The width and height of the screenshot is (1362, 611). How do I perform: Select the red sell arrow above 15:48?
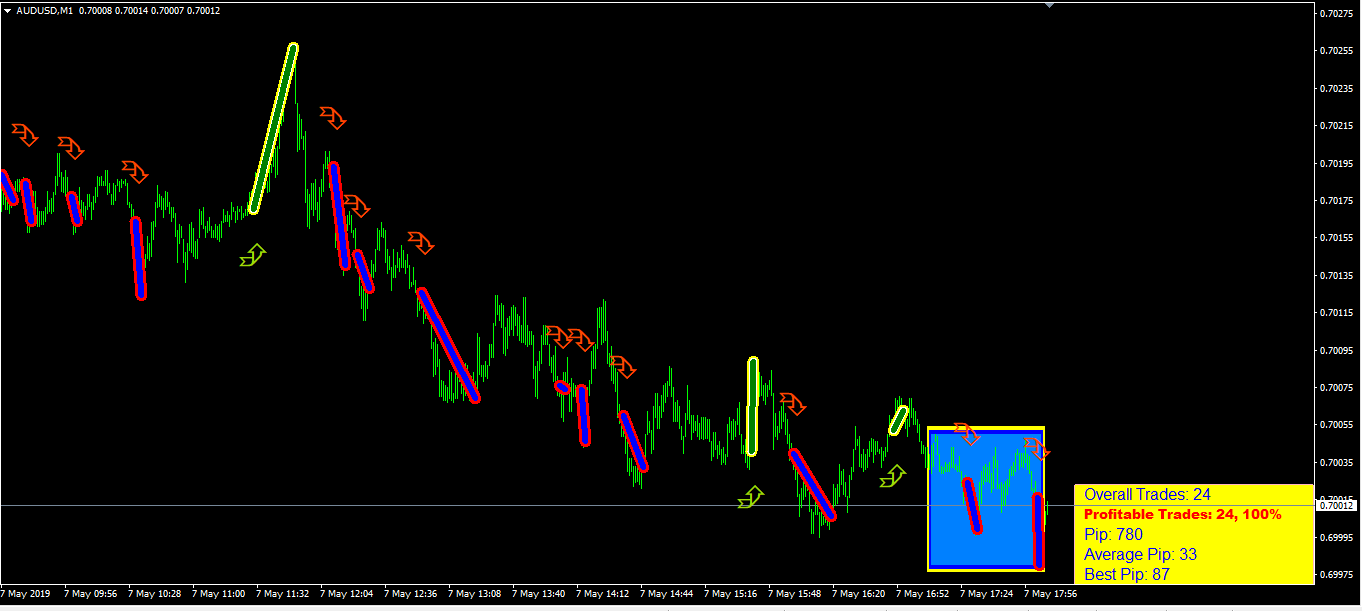coord(793,404)
